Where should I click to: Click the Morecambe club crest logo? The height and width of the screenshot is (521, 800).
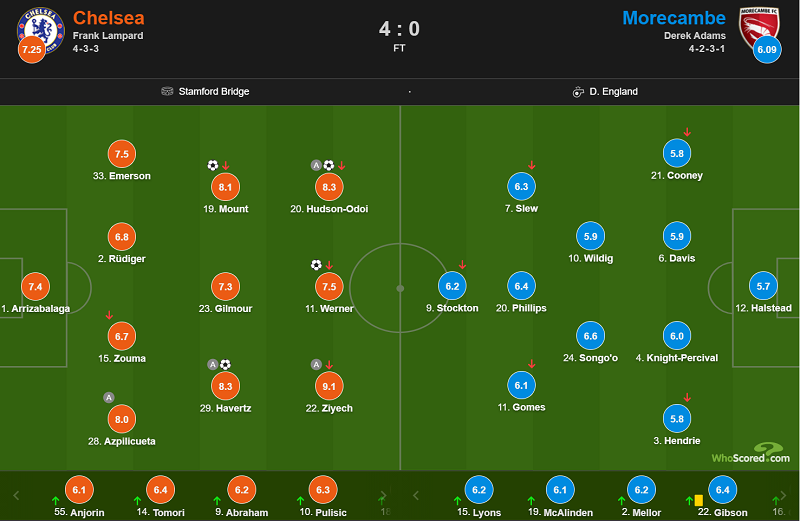(759, 28)
